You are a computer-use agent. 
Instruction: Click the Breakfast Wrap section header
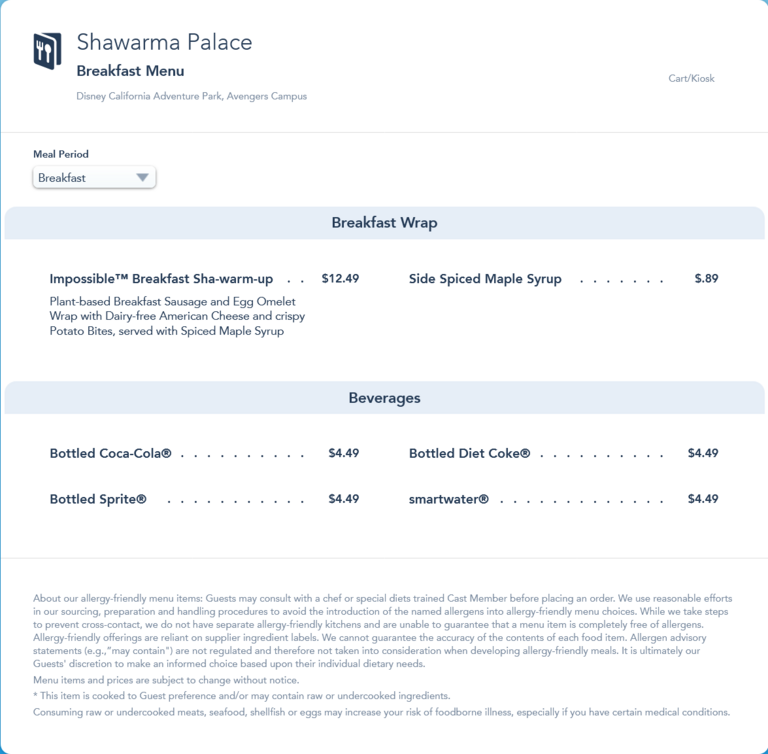coord(384,223)
